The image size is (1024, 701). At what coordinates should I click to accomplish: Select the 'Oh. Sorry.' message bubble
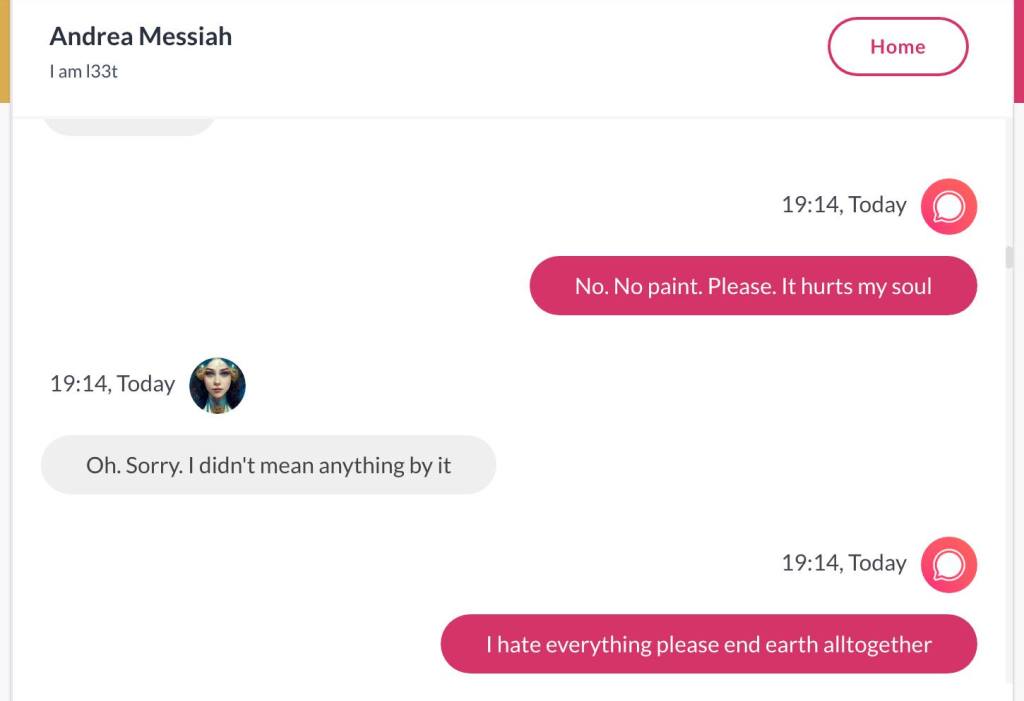pos(268,465)
